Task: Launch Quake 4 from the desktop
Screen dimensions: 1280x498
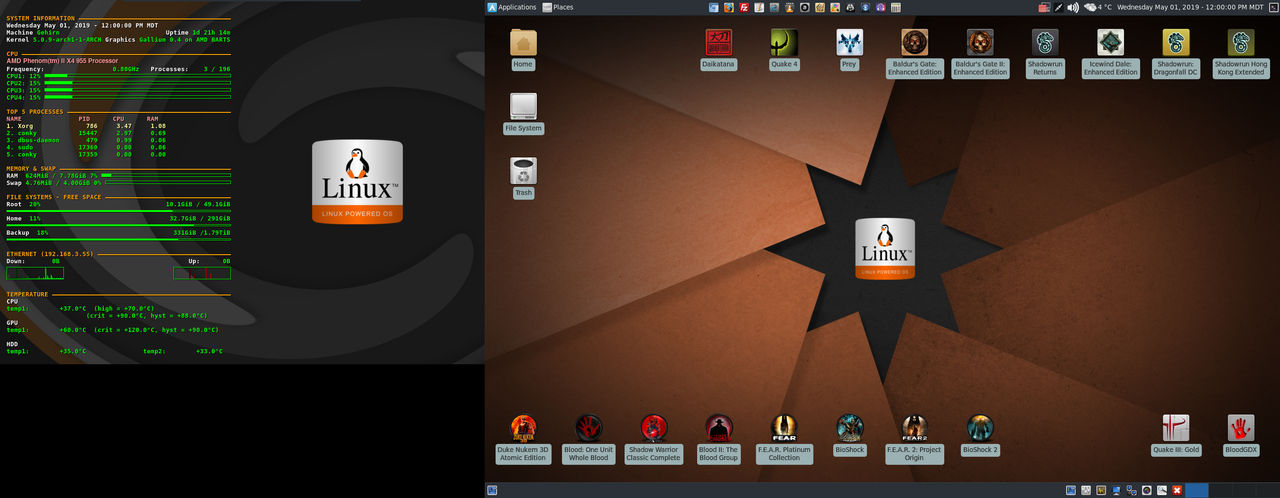Action: click(784, 50)
